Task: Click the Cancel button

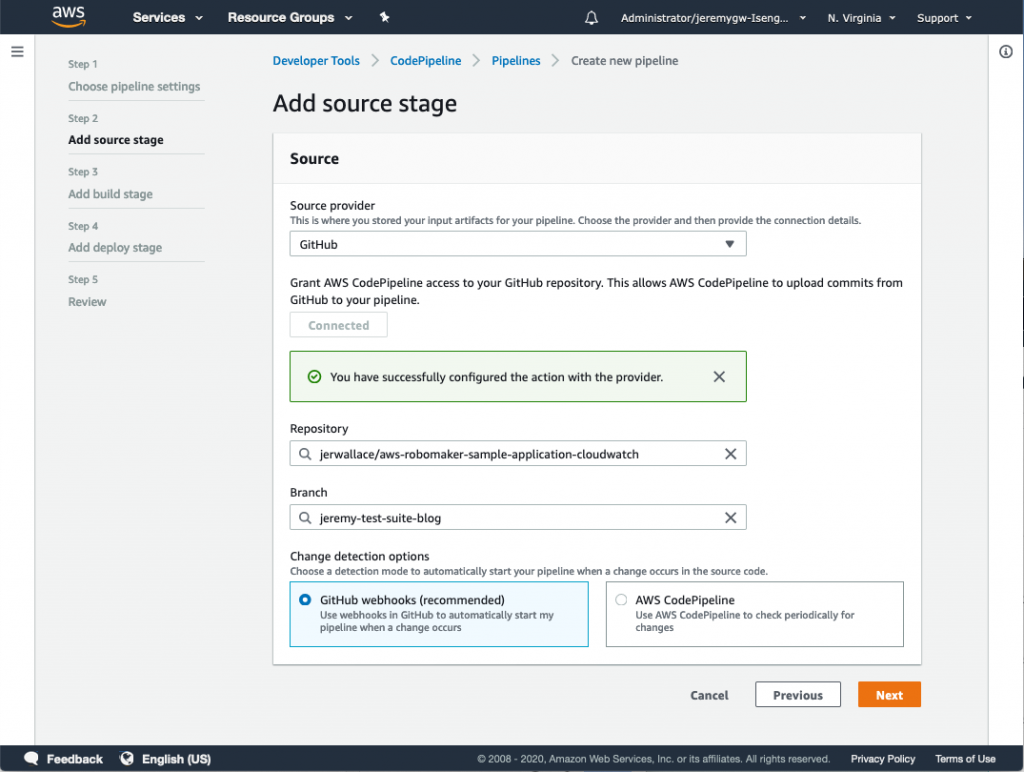Action: (x=709, y=696)
